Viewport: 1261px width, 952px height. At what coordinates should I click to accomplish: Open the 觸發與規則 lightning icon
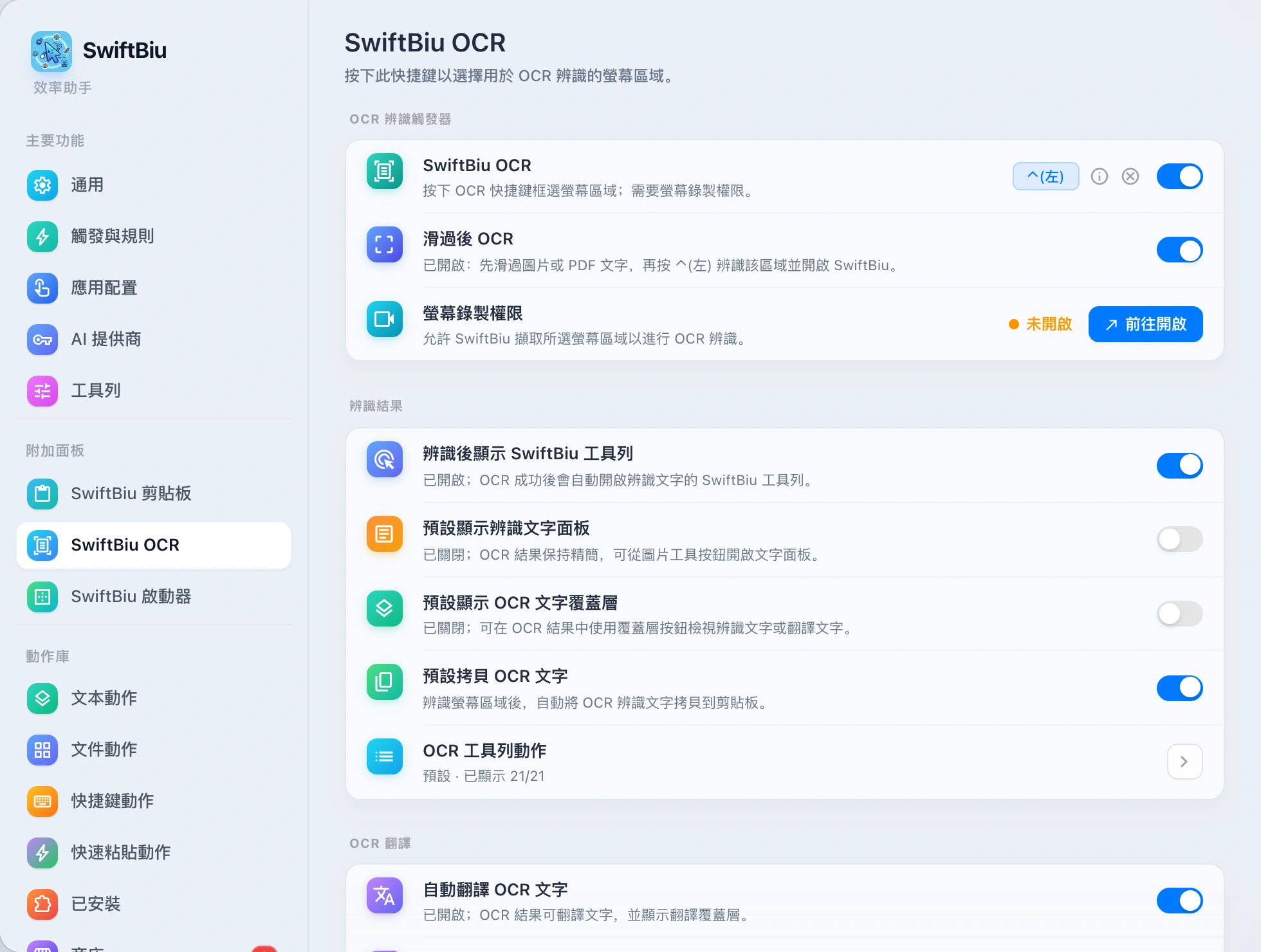42,237
